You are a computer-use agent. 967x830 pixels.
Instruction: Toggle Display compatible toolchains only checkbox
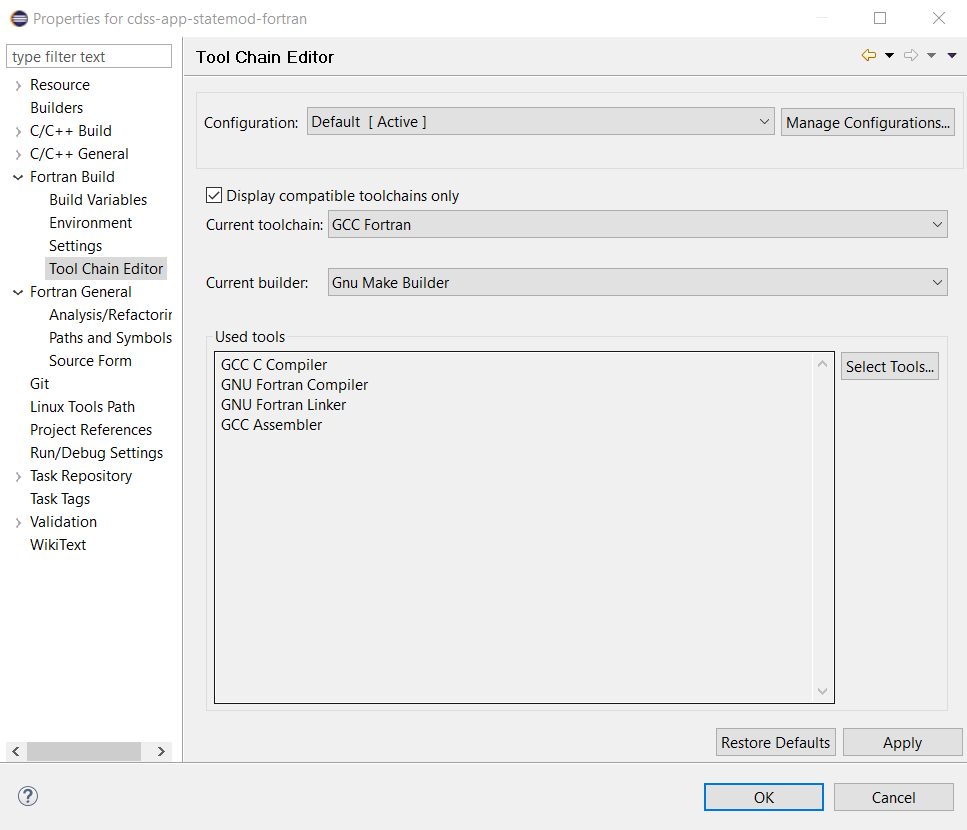tap(213, 195)
